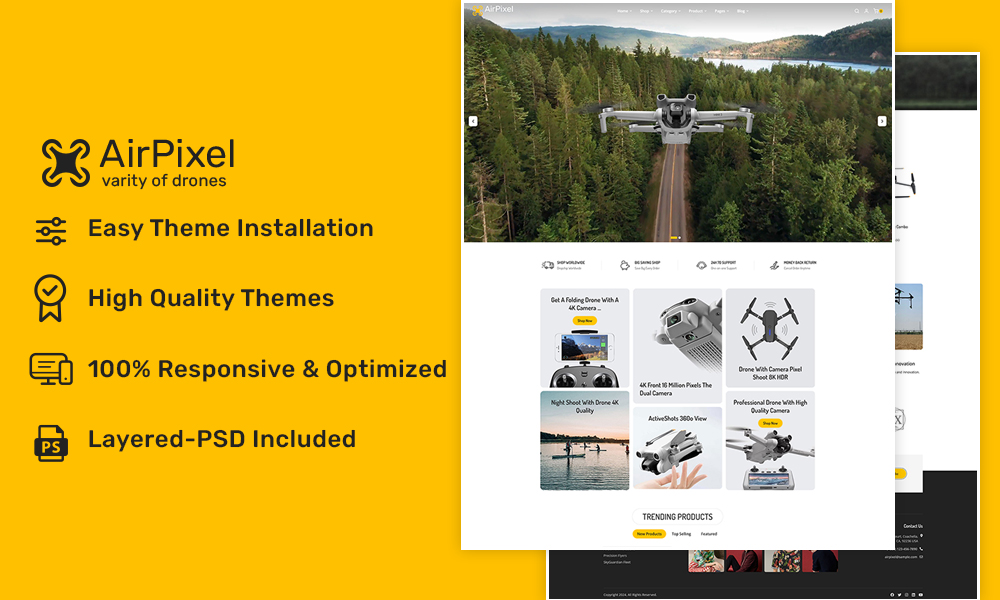Click the Shop Worldwide truck icon

[x=548, y=265]
